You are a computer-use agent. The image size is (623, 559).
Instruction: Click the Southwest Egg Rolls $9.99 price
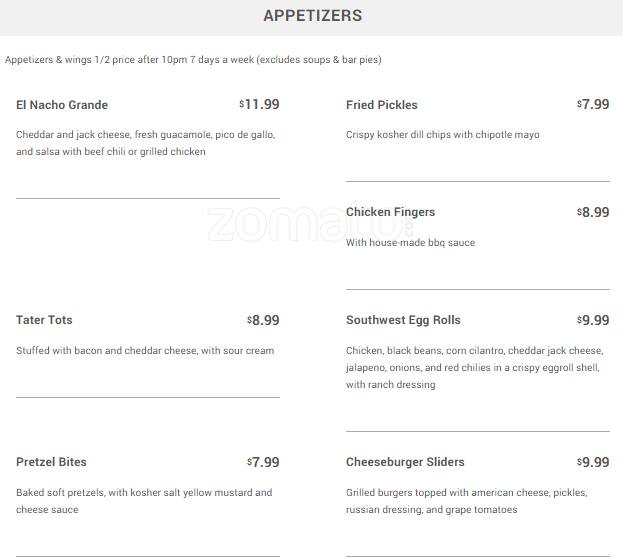[593, 320]
